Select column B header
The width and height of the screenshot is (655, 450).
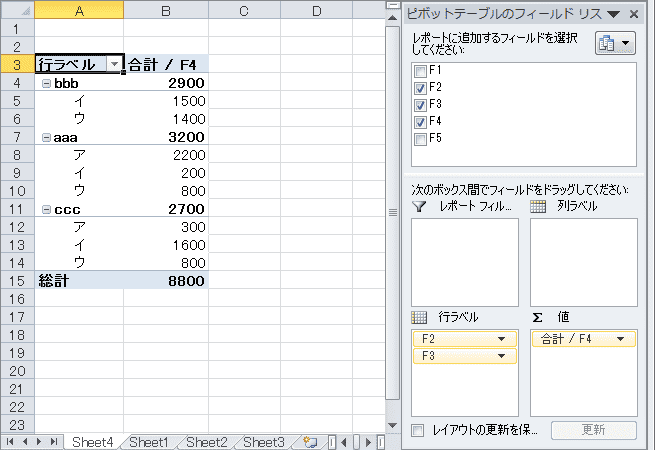click(166, 10)
